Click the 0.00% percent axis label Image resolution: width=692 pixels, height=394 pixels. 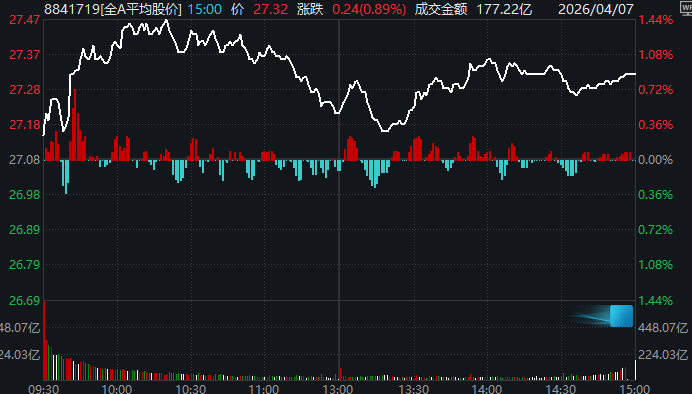tap(655, 159)
